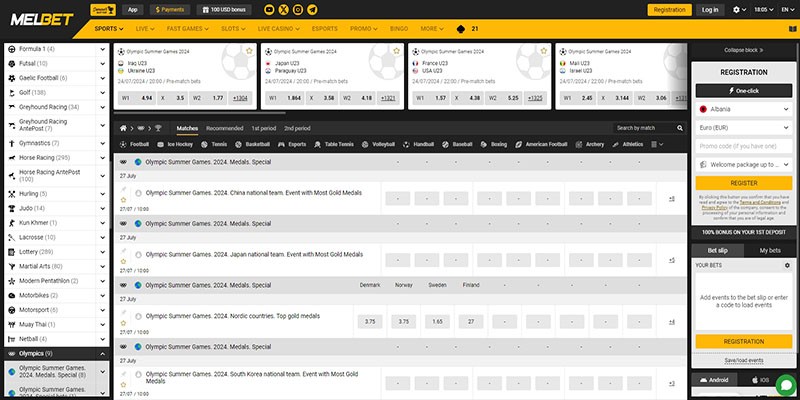This screenshot has height=400, width=800.
Task: Open bet slip settings gear
Action: [x=787, y=266]
